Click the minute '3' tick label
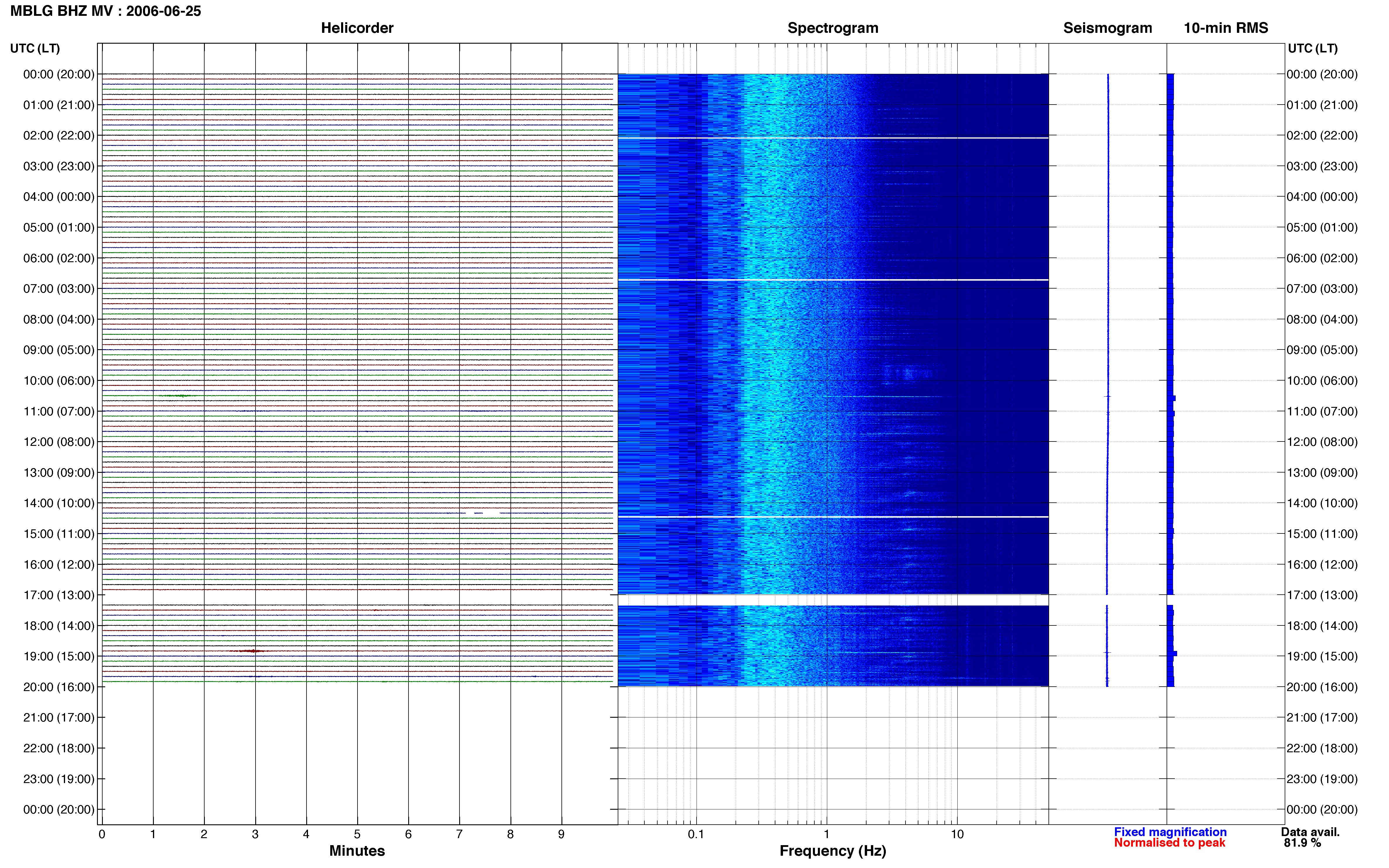 click(x=255, y=834)
